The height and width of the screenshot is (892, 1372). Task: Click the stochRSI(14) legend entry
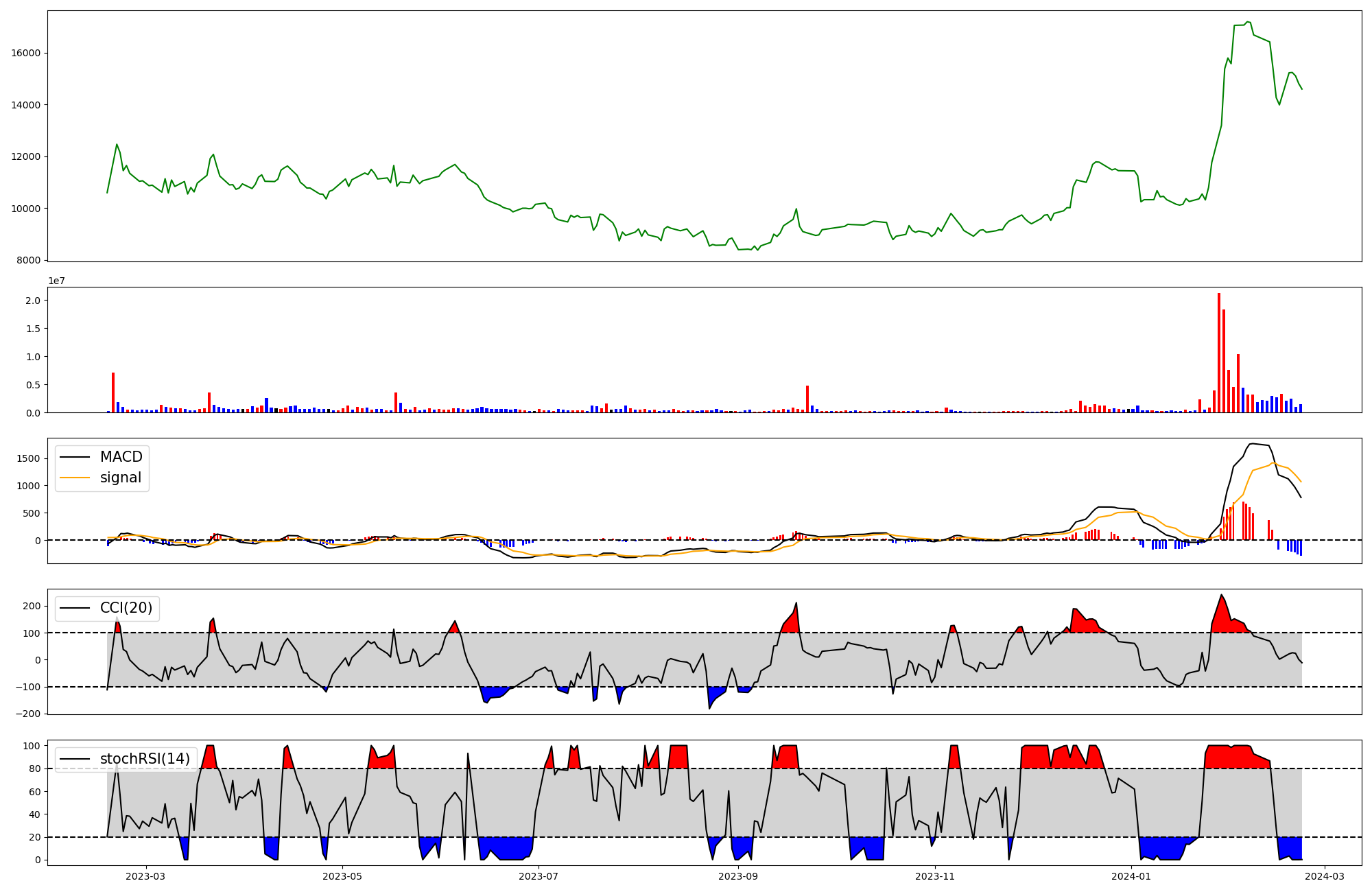click(x=145, y=759)
